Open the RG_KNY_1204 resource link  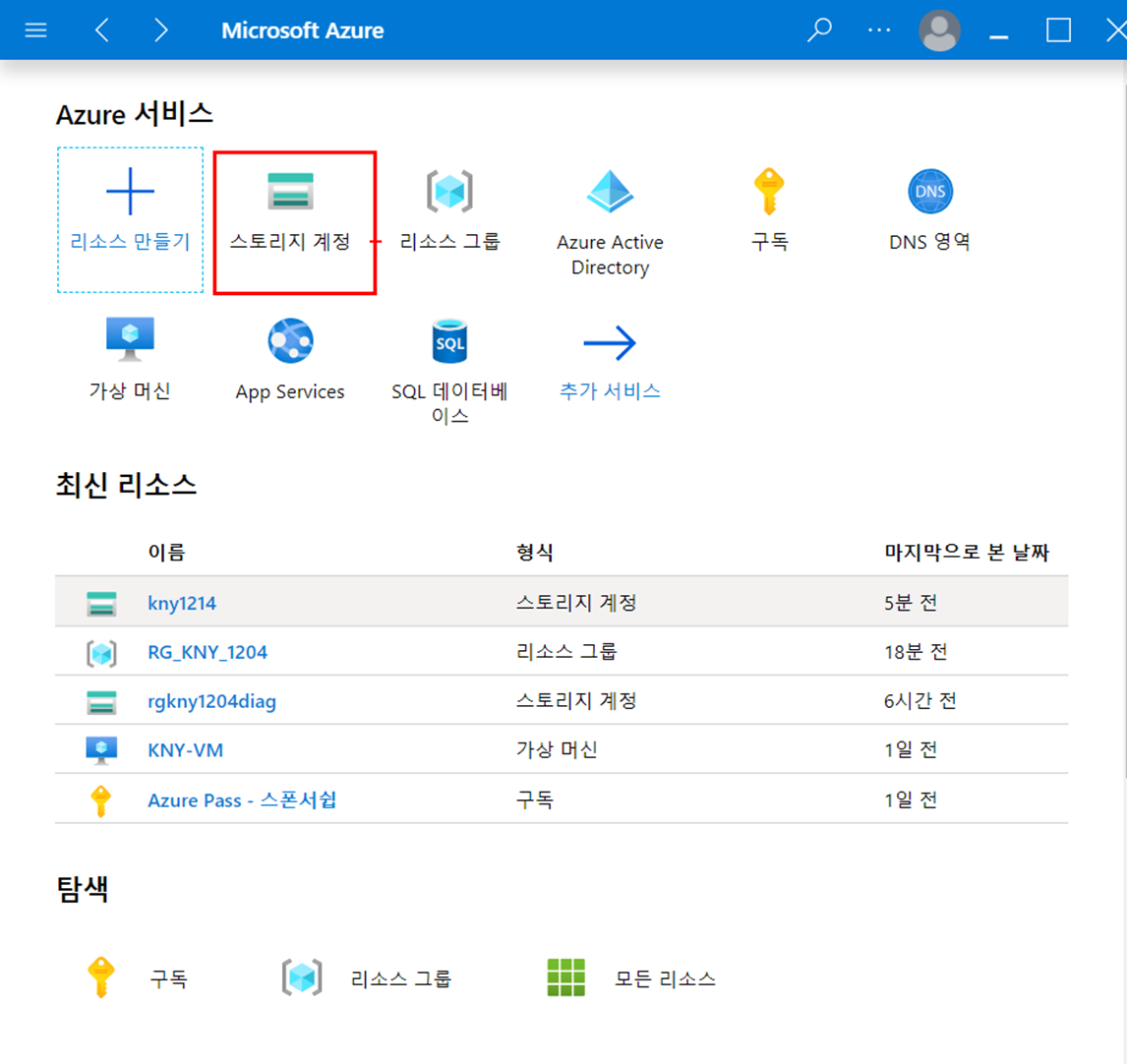207,652
